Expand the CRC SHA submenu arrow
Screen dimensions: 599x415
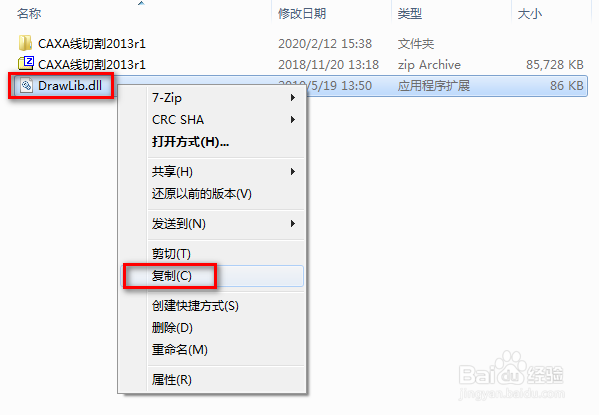pyautogui.click(x=293, y=120)
